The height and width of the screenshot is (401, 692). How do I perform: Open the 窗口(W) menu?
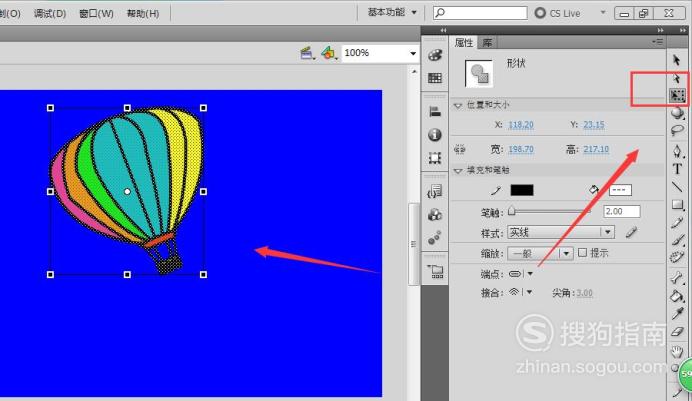pos(96,13)
